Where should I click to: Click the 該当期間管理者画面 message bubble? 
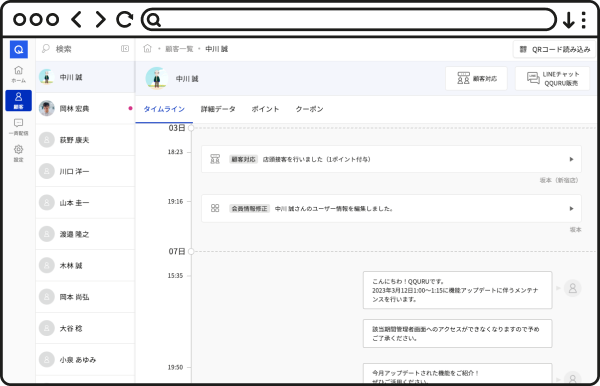pos(457,333)
